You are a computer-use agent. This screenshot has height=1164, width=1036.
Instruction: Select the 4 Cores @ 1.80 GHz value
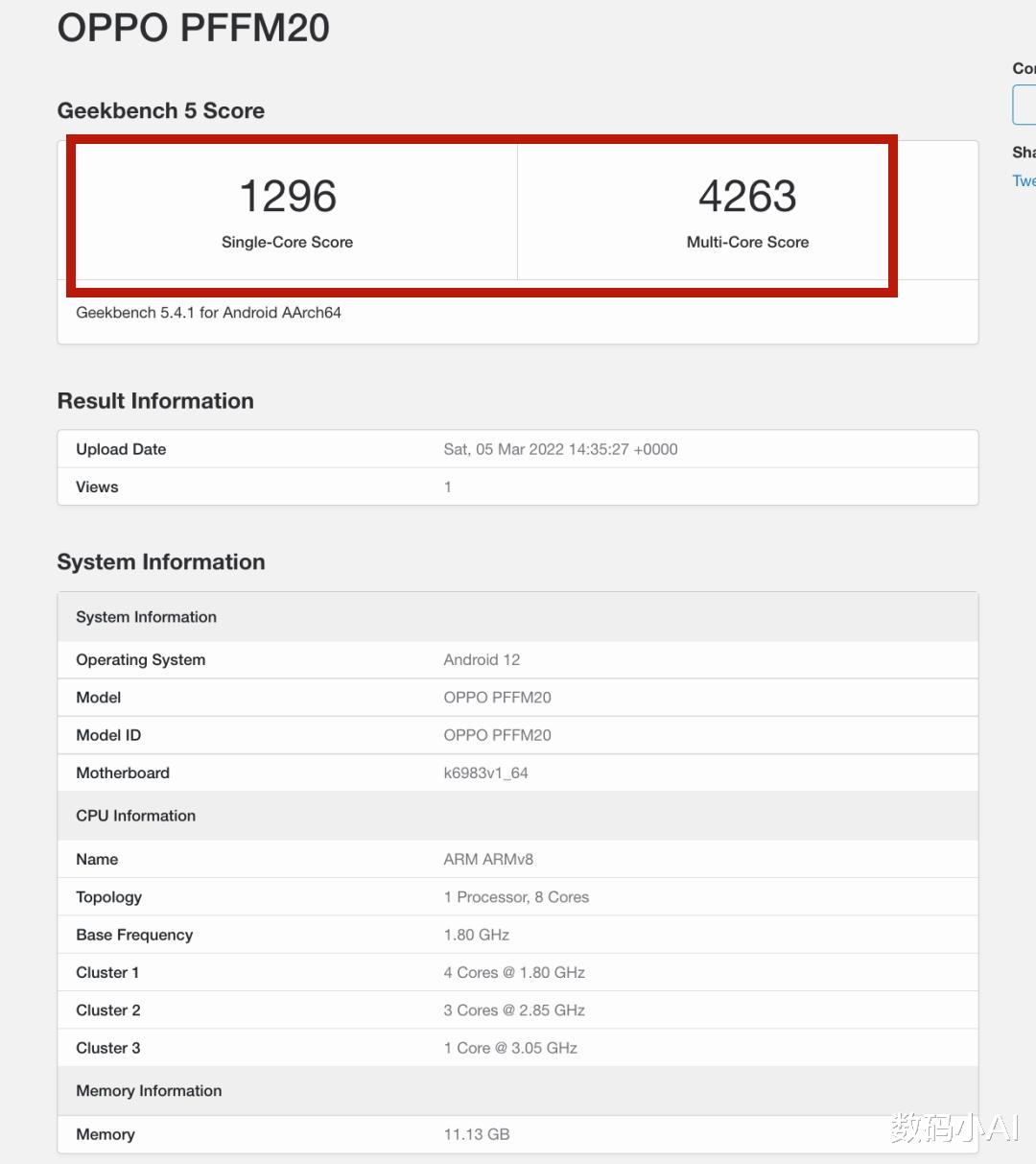pos(514,973)
